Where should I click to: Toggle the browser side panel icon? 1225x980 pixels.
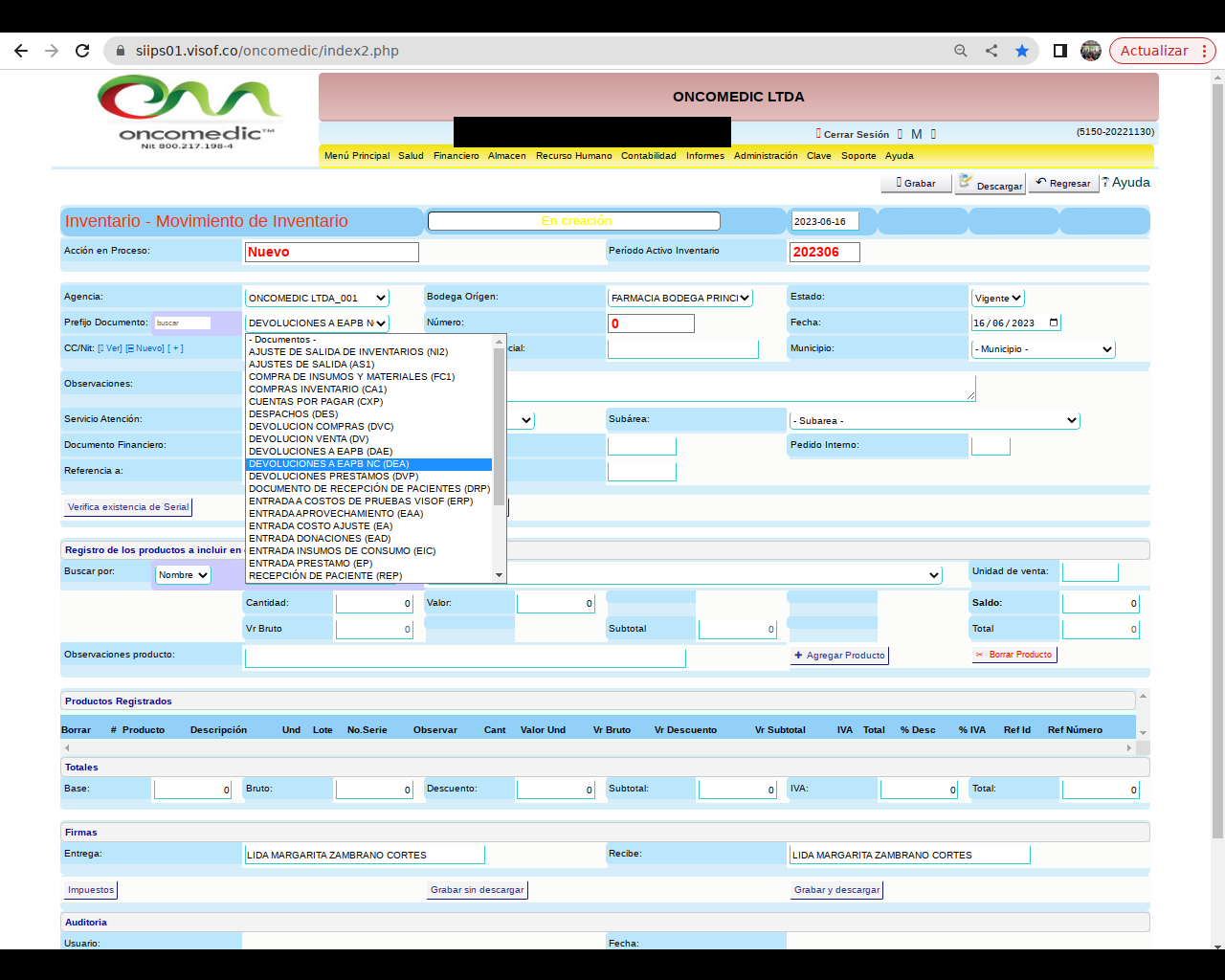1060,51
